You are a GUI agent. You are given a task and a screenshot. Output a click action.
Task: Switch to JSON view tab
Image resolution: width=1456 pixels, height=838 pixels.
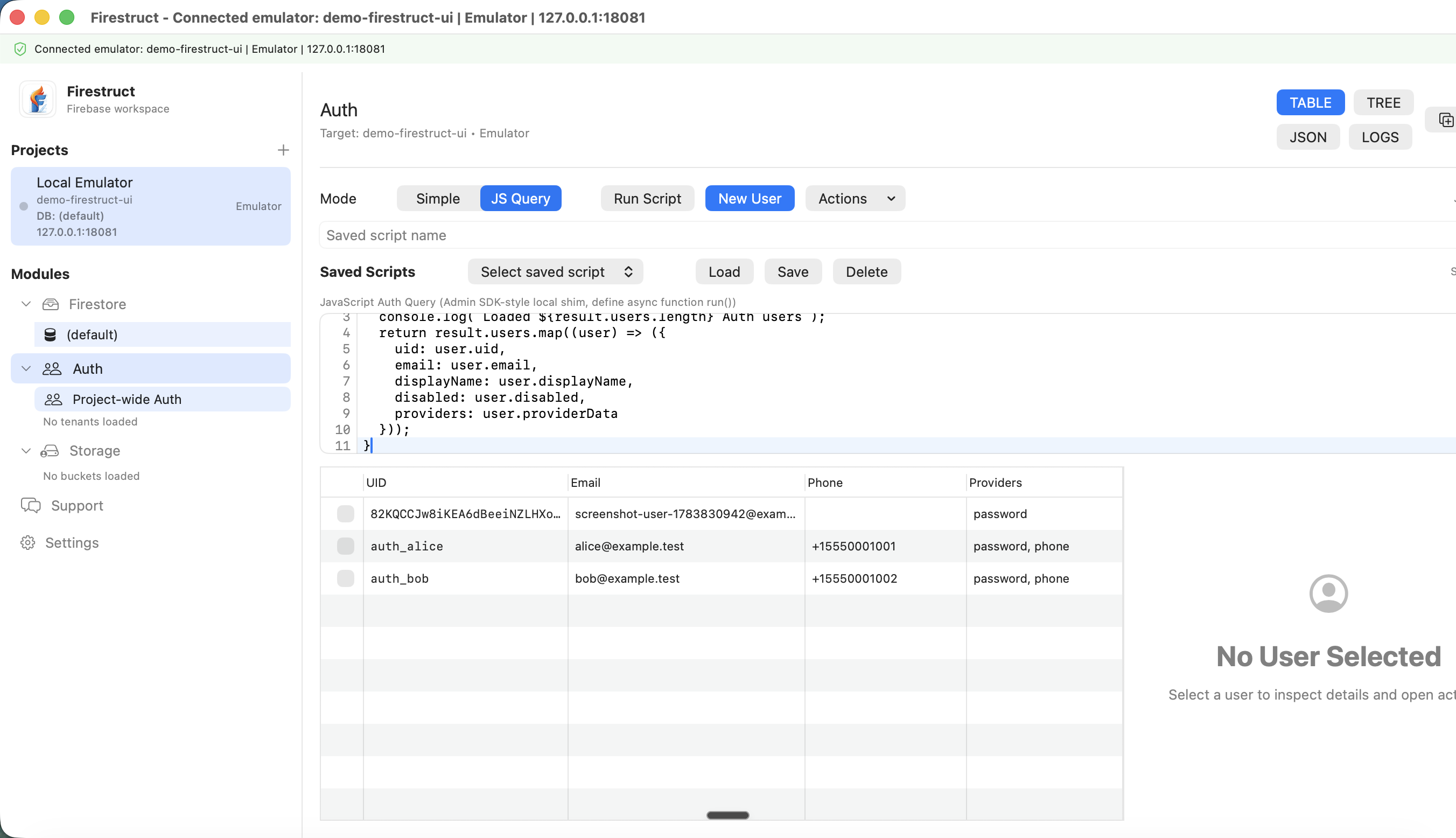tap(1307, 137)
